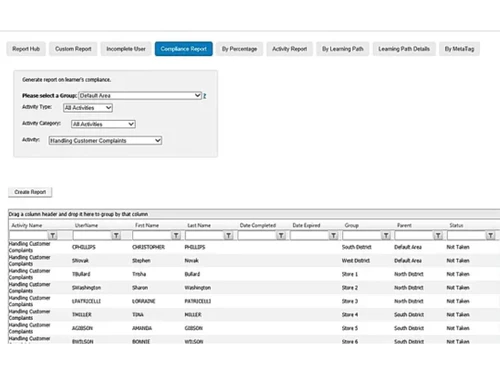Focus the Activity Name filter text box

coord(29,236)
